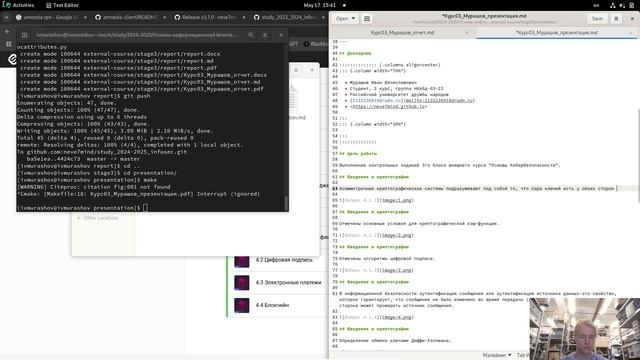This screenshot has width=640, height=360.
Task: Open lesson '4.2 Цифровая подпись'
Action: pos(284,260)
